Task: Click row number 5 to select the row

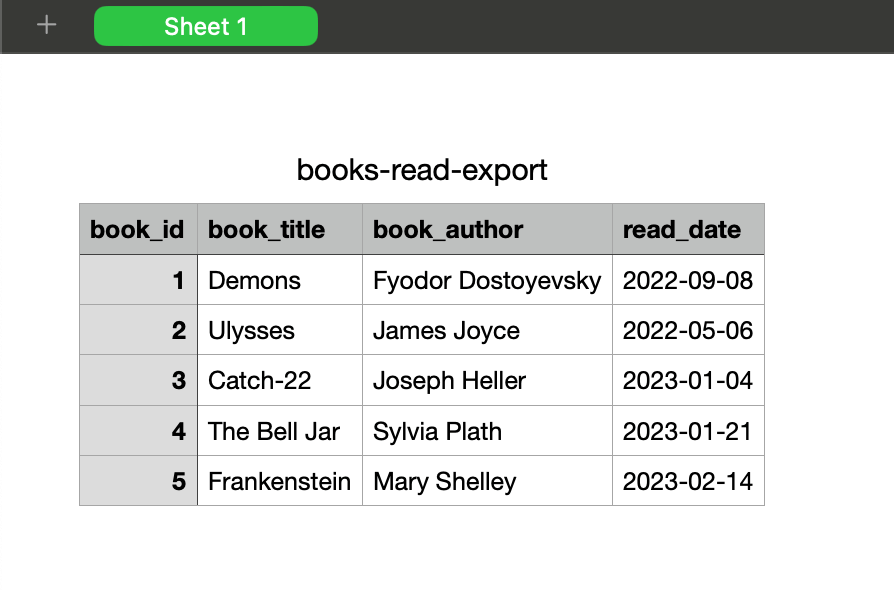Action: click(x=137, y=481)
